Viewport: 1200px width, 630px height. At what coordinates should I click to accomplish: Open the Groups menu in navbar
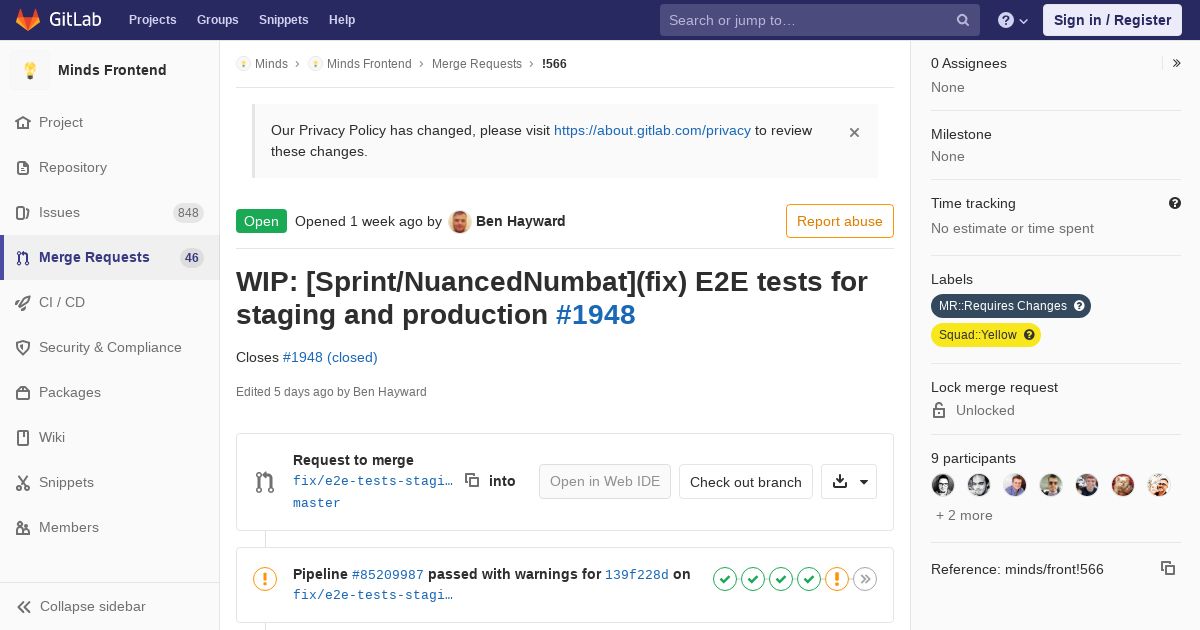217,20
